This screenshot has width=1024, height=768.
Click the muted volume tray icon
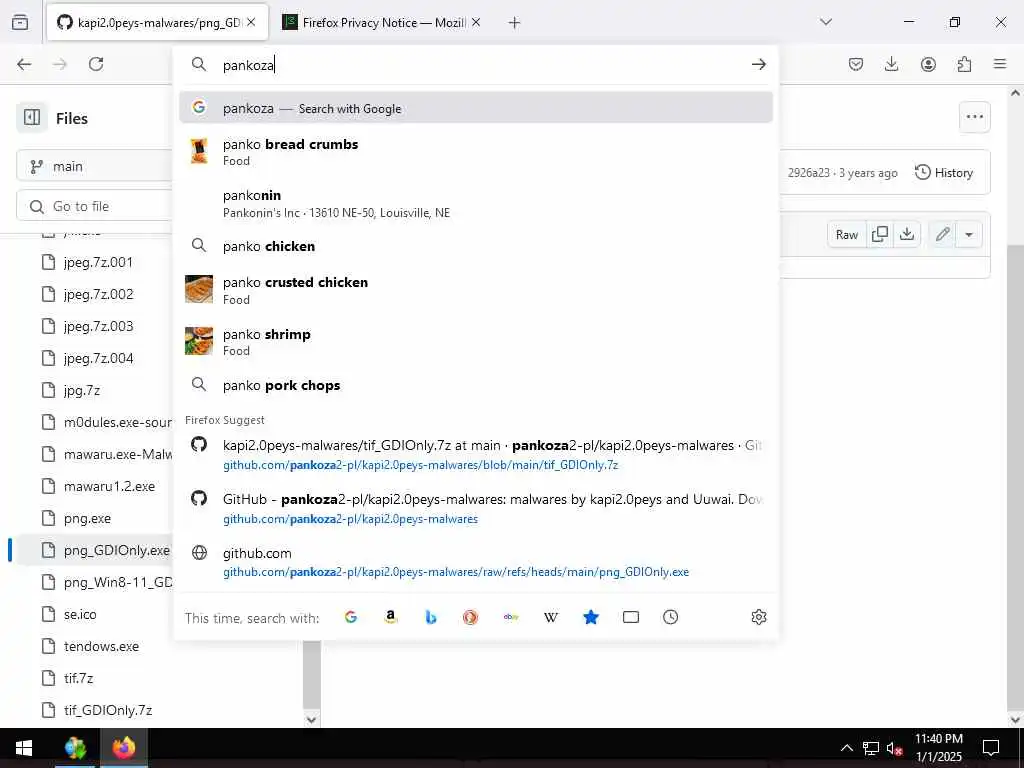[894, 748]
